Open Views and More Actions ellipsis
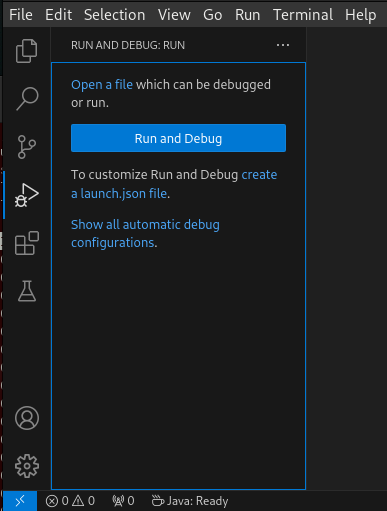387x511 pixels. point(283,45)
